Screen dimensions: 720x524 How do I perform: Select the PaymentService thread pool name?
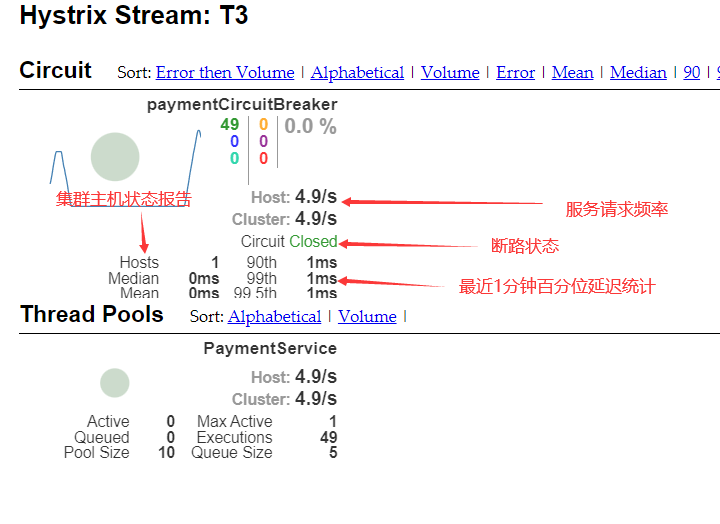270,349
